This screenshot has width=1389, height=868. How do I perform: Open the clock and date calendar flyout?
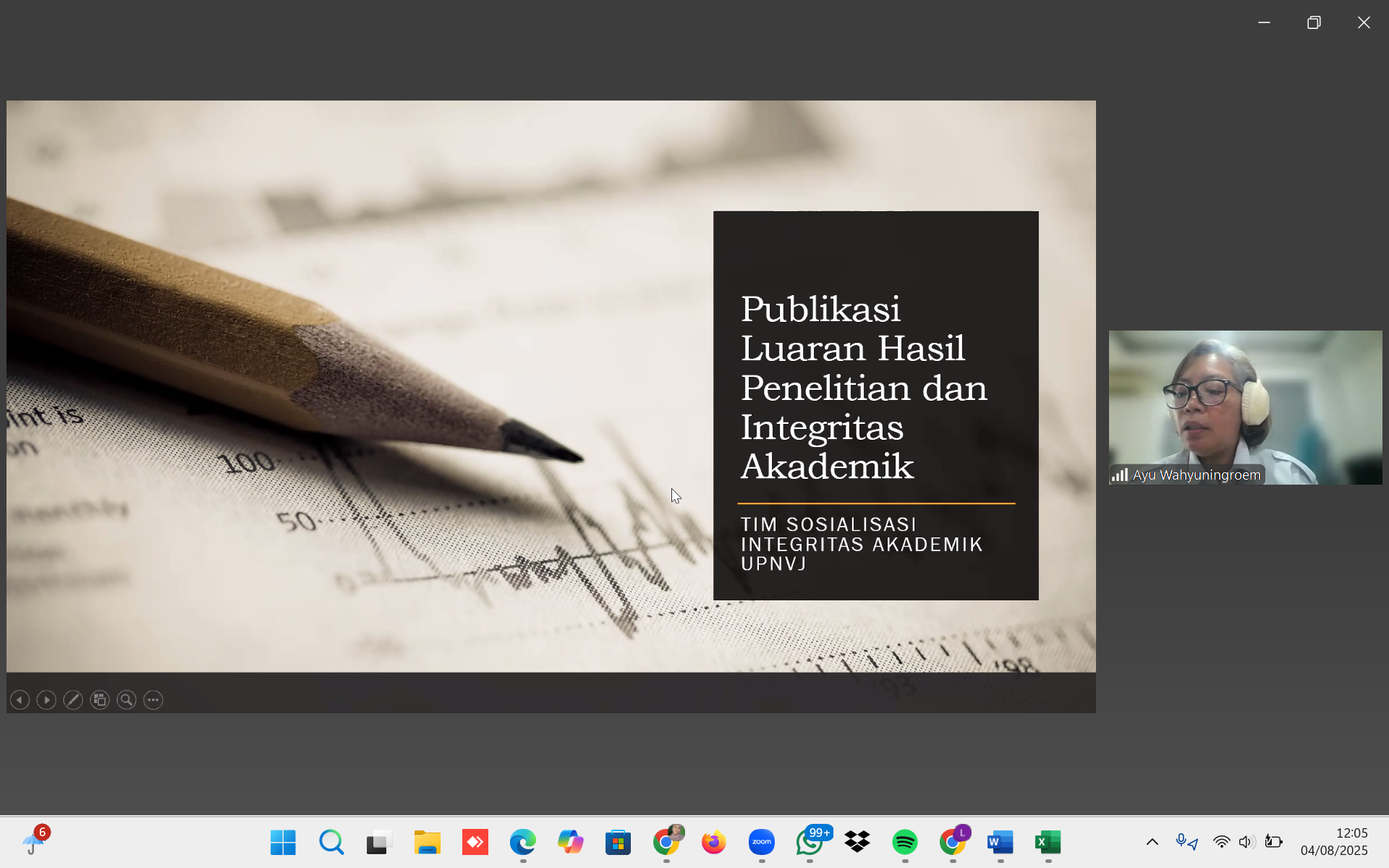pos(1333,842)
